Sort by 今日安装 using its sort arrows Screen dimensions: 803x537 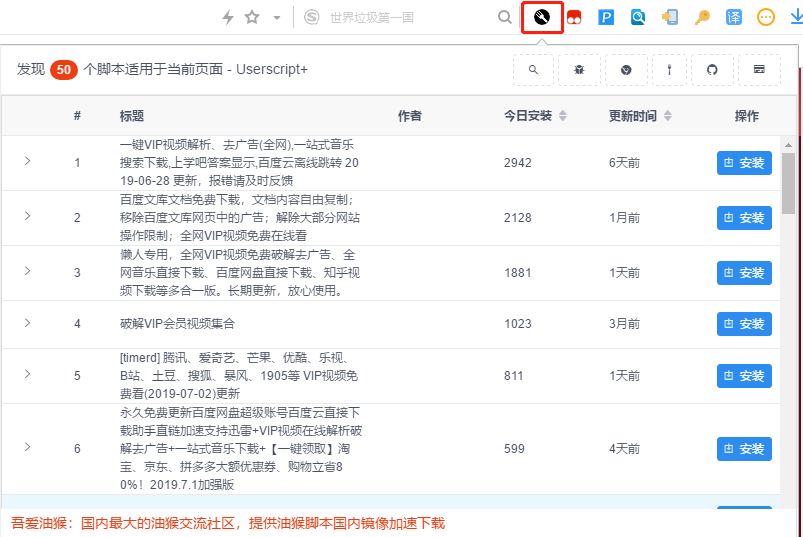[563, 116]
